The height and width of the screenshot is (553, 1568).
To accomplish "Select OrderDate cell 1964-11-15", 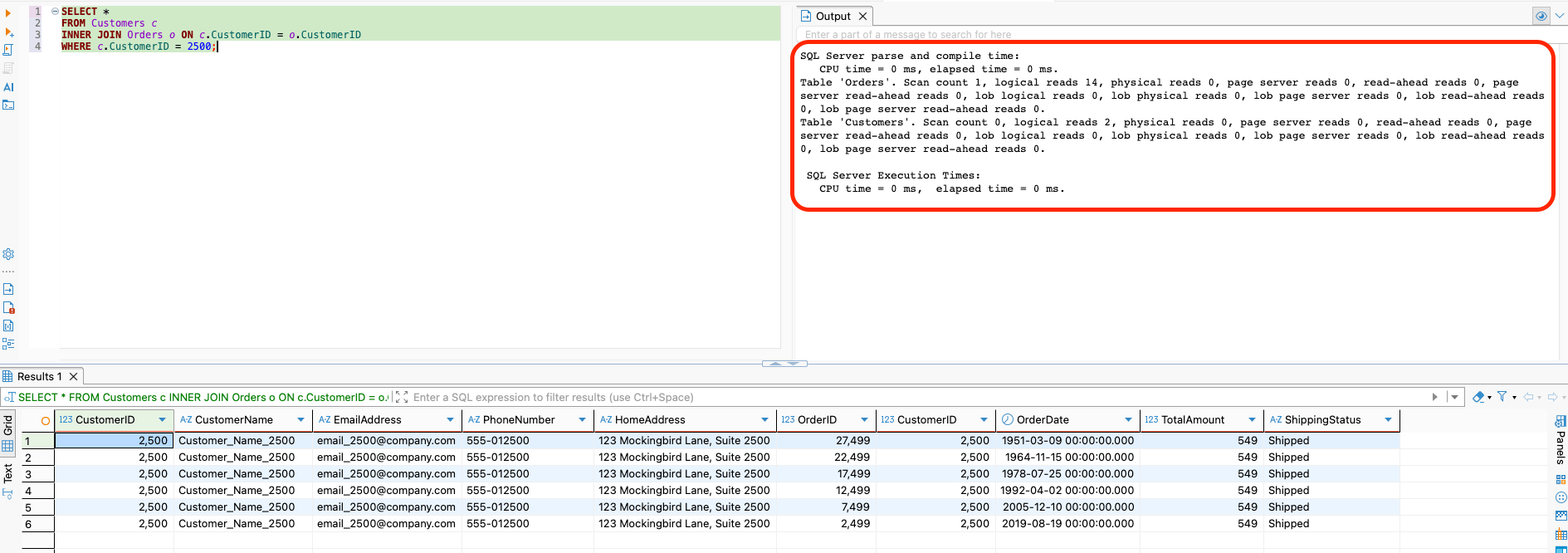I will coord(1067,458).
